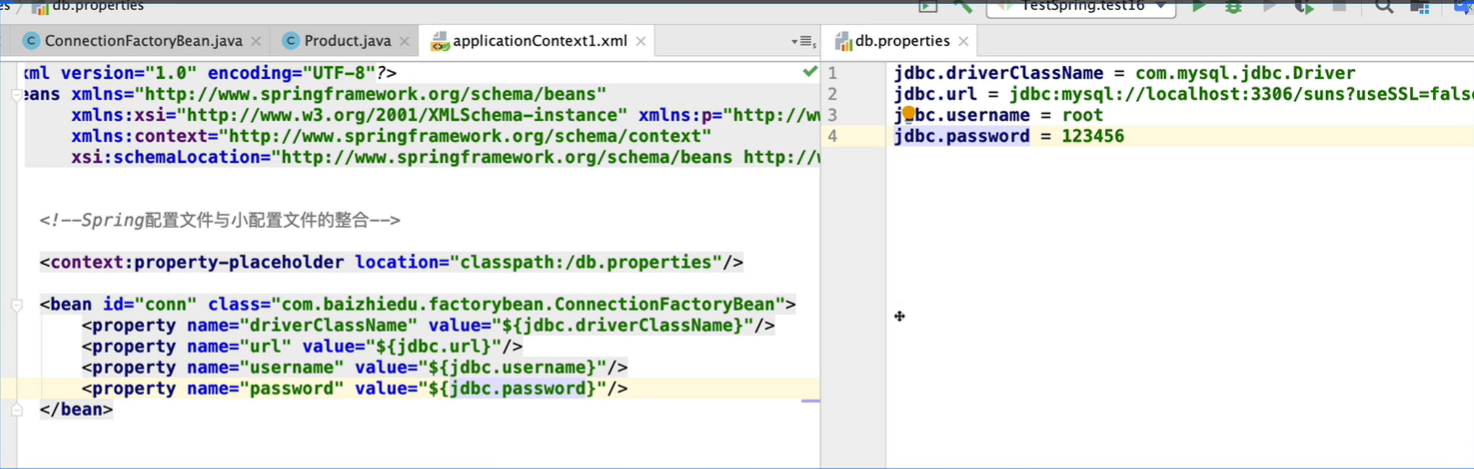Click the Stop square icon in toolbar

pos(1339,6)
